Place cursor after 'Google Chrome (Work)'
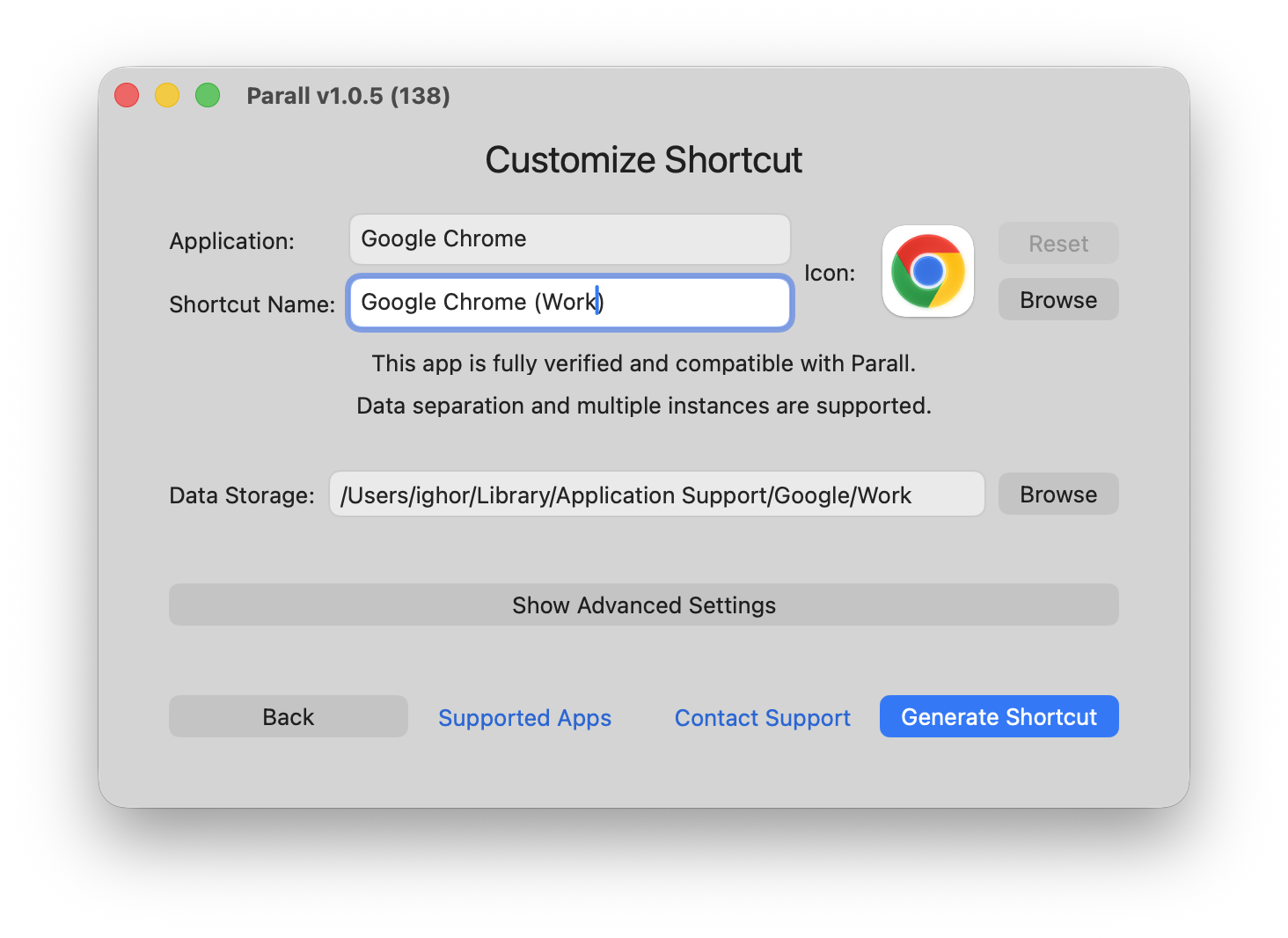The width and height of the screenshot is (1288, 938). [x=605, y=302]
